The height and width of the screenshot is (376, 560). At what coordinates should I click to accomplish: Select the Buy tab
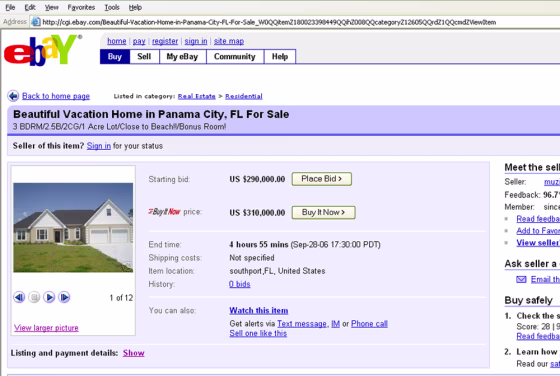click(115, 56)
